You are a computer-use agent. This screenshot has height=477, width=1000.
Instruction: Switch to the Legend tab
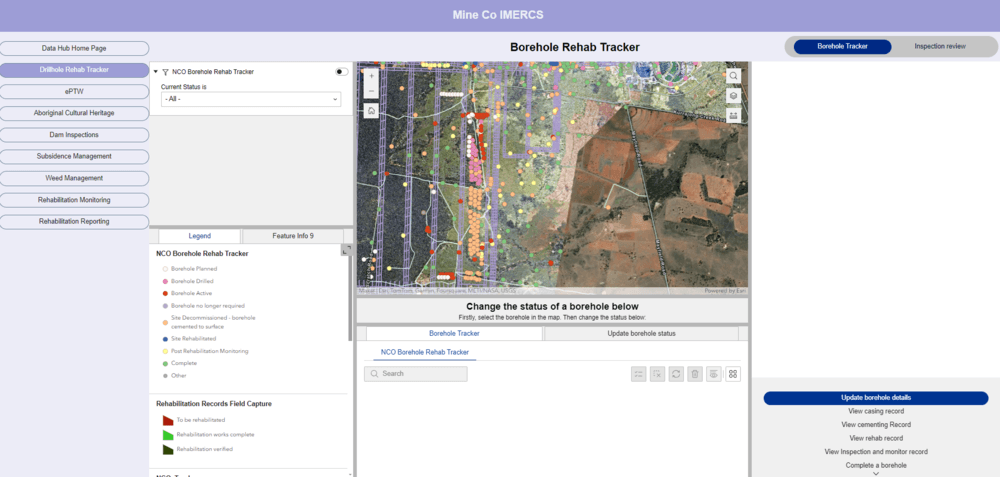pos(200,236)
